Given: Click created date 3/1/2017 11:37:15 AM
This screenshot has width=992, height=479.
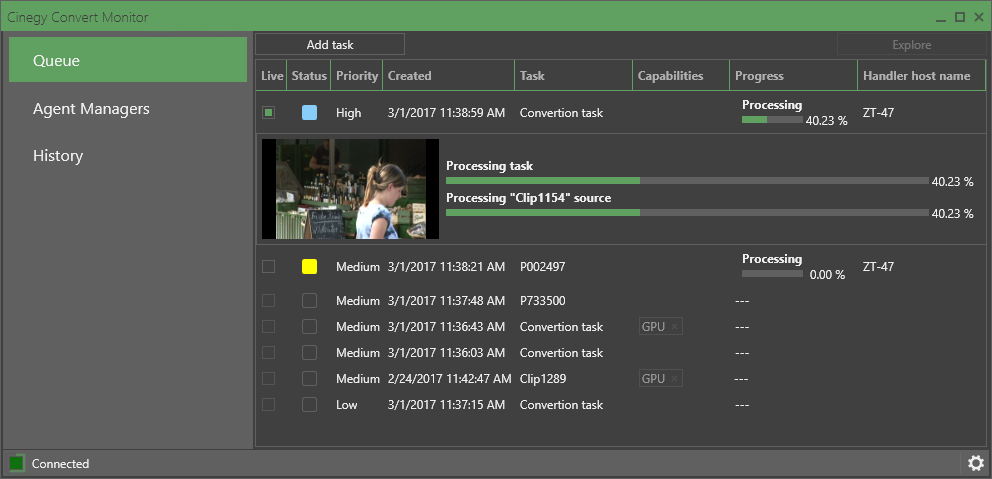Looking at the screenshot, I should point(446,405).
